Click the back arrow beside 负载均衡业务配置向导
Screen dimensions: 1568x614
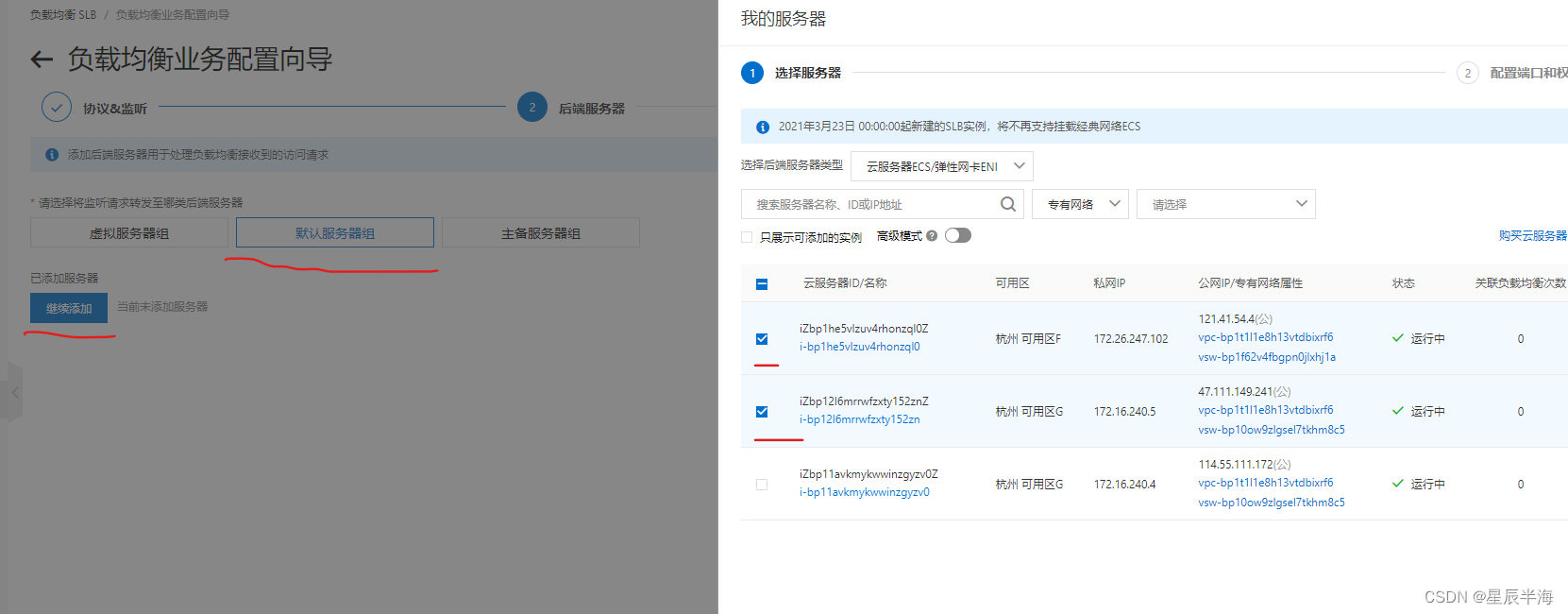tap(42, 60)
